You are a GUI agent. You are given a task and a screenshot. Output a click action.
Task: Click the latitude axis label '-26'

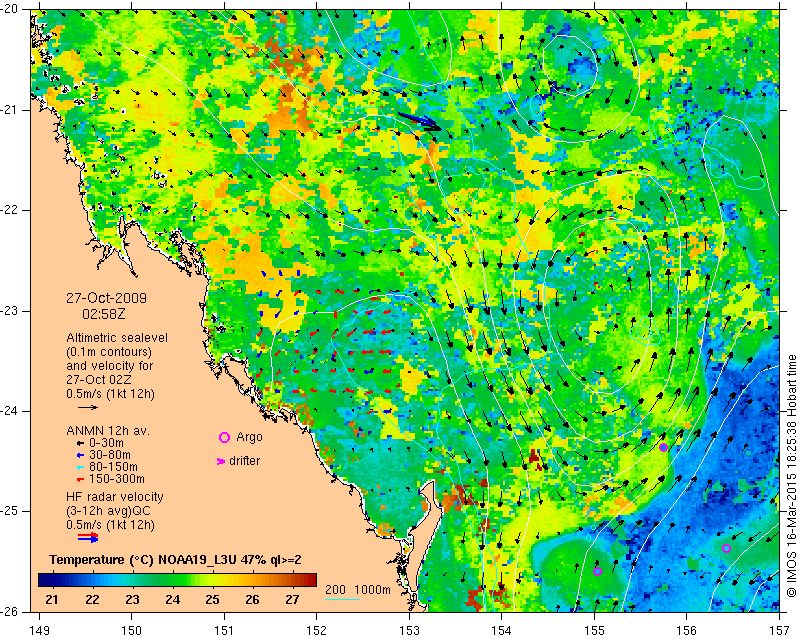[11, 612]
